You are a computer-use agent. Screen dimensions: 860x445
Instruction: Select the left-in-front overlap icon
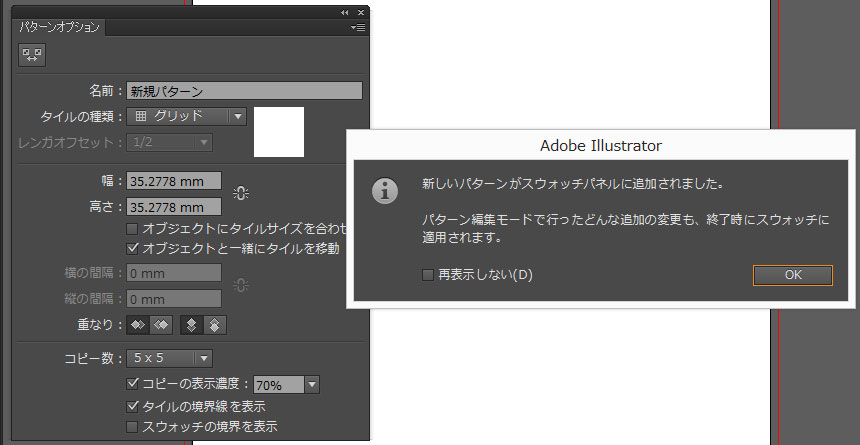pyautogui.click(x=139, y=325)
